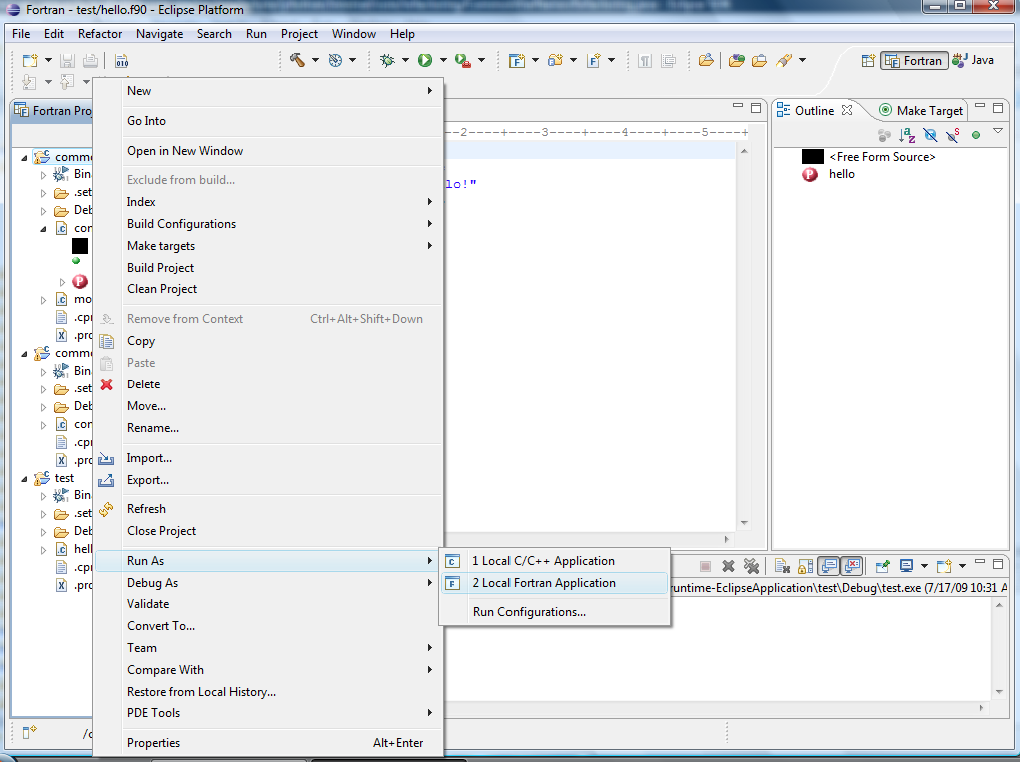Switch to the Fortran perspective
This screenshot has width=1020, height=762.
point(914,61)
